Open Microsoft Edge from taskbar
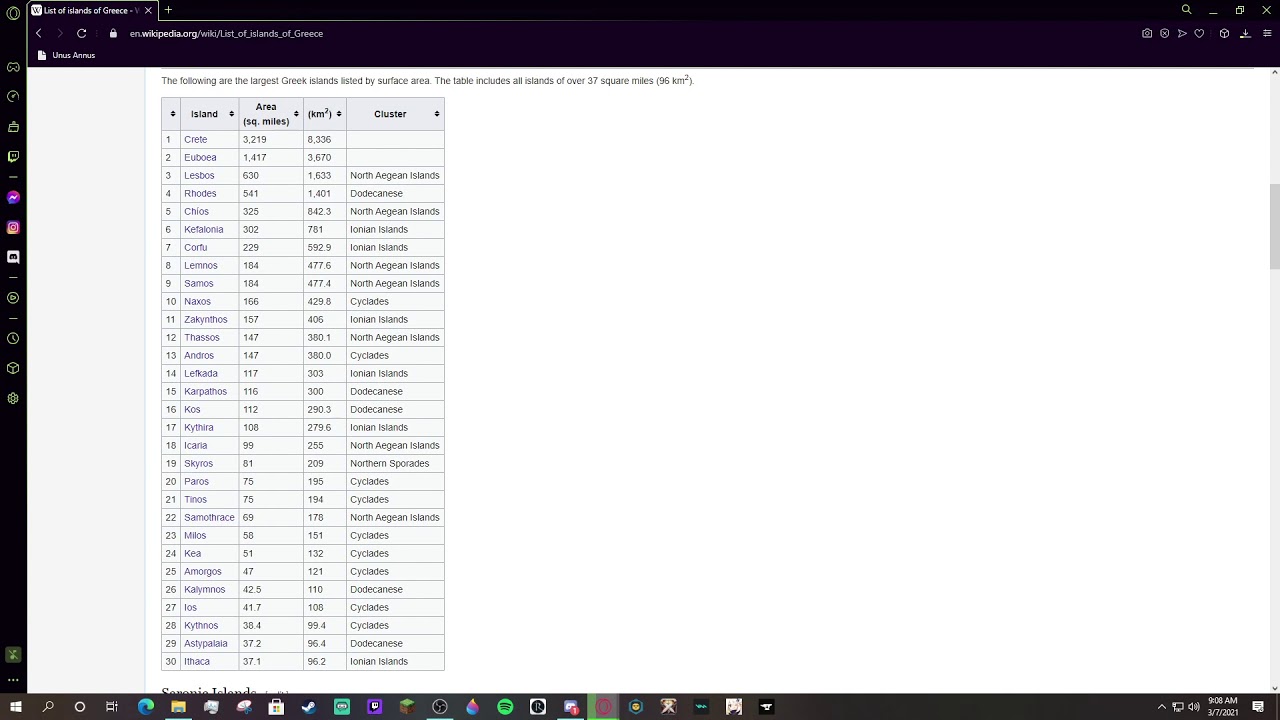Viewport: 1280px width, 720px height. pos(146,707)
